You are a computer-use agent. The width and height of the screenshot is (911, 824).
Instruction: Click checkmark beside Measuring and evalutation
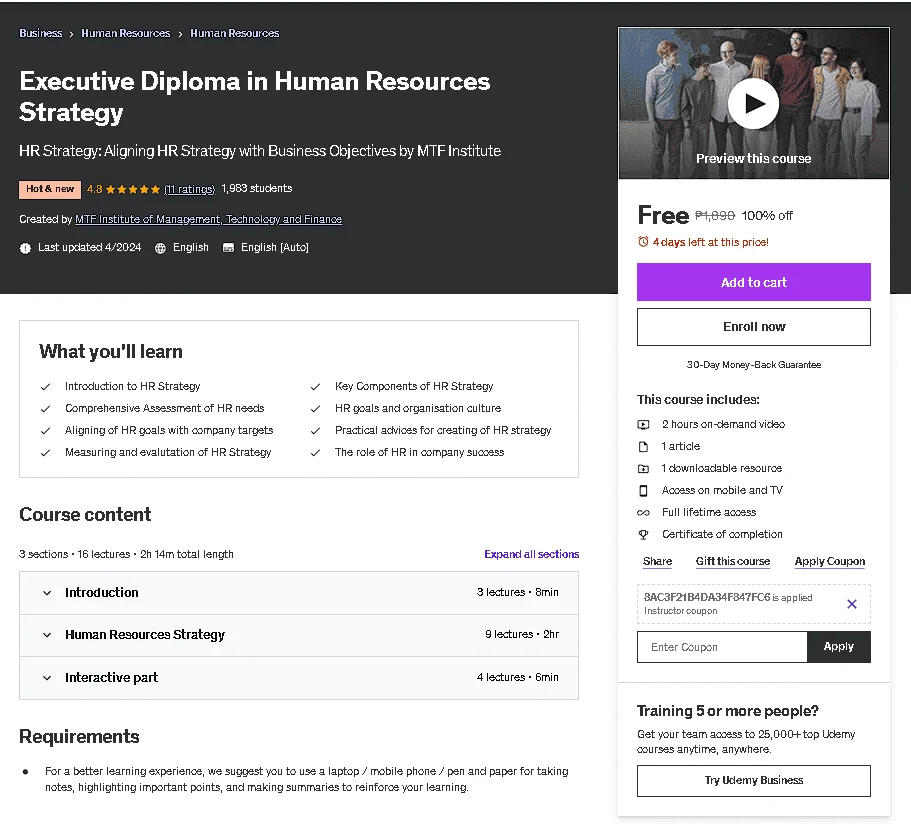(x=45, y=453)
